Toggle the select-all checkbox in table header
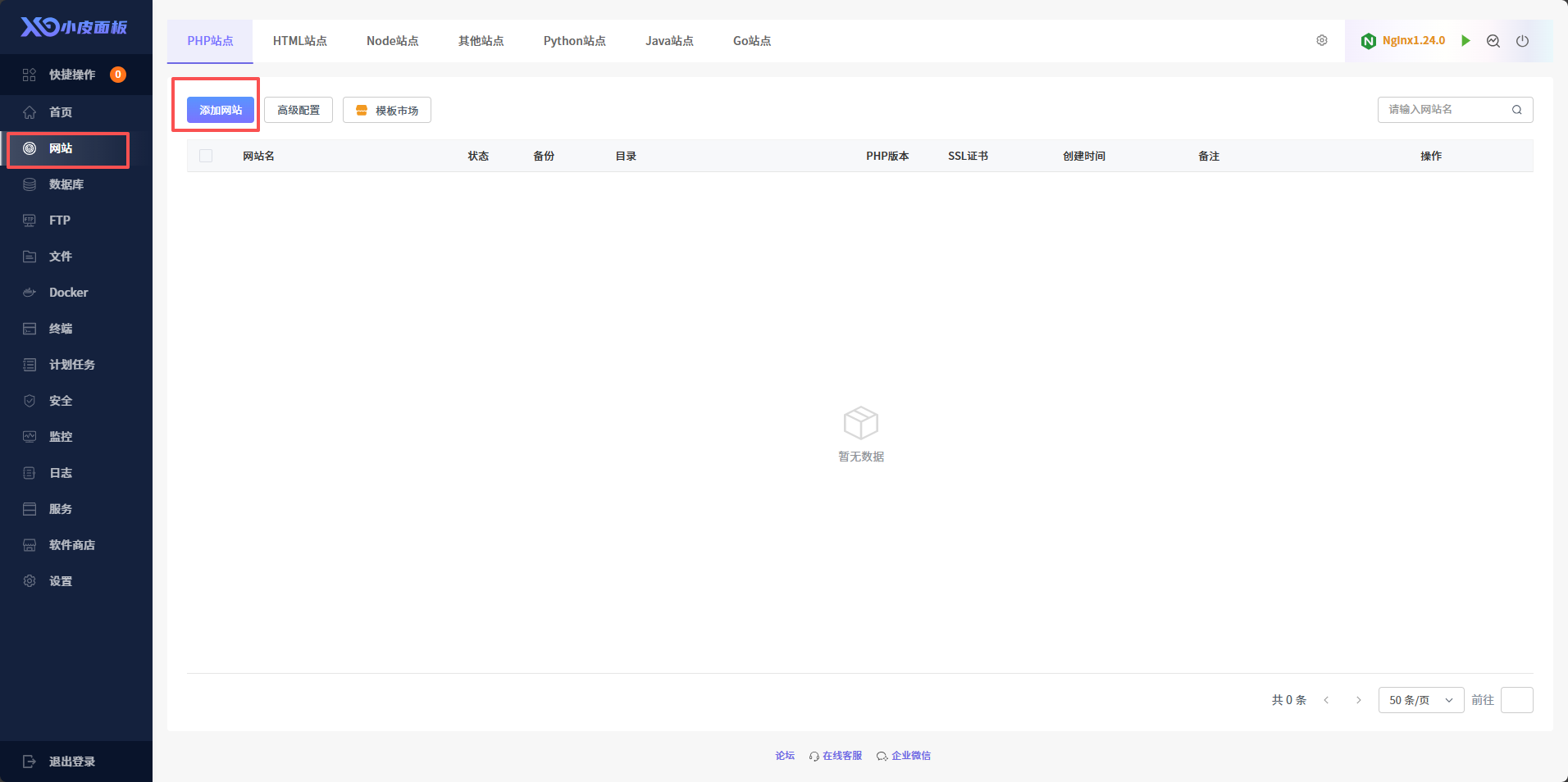1568x782 pixels. pos(206,156)
